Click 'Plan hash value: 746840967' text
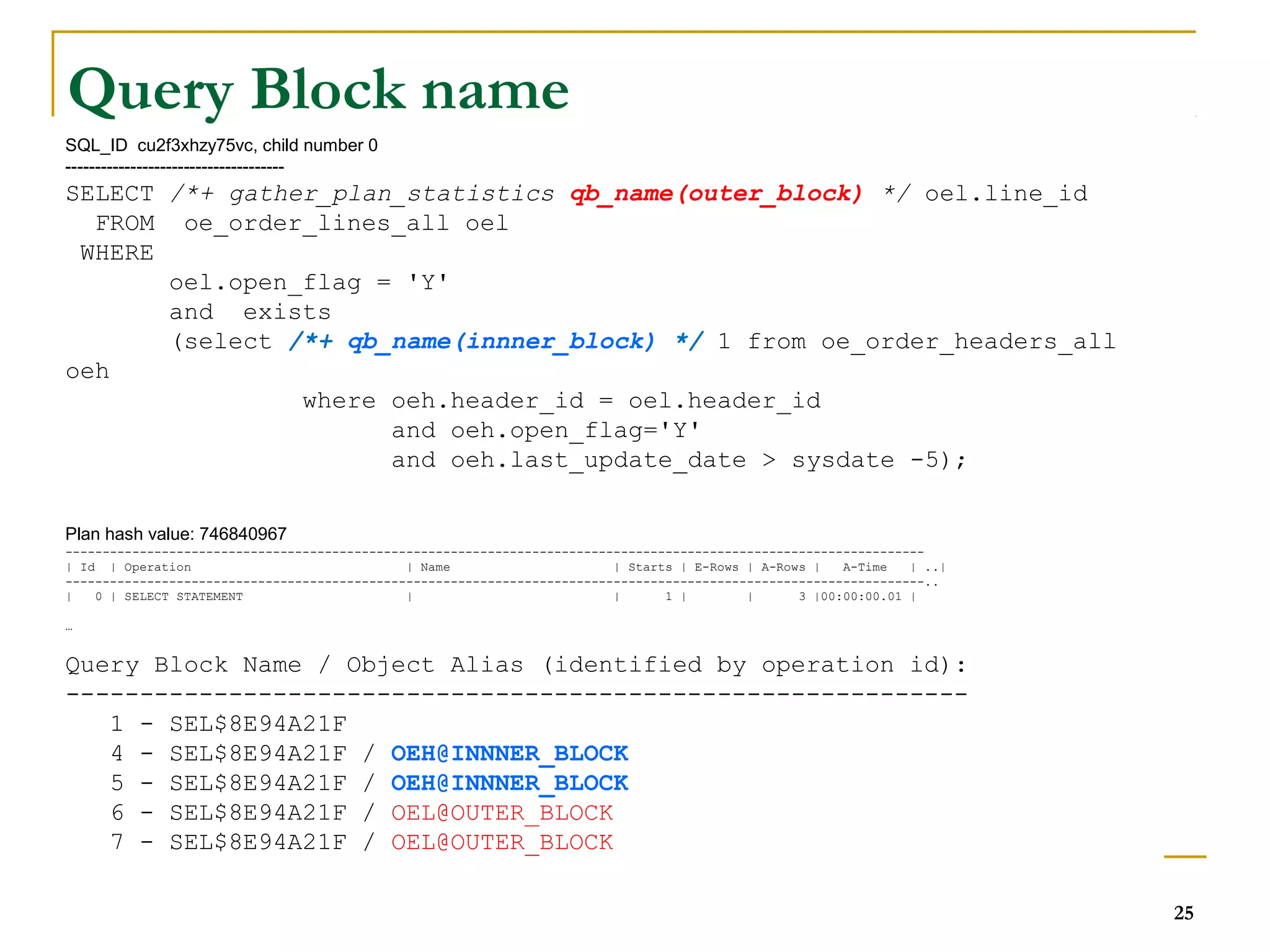This screenshot has width=1270, height=952. [x=176, y=534]
